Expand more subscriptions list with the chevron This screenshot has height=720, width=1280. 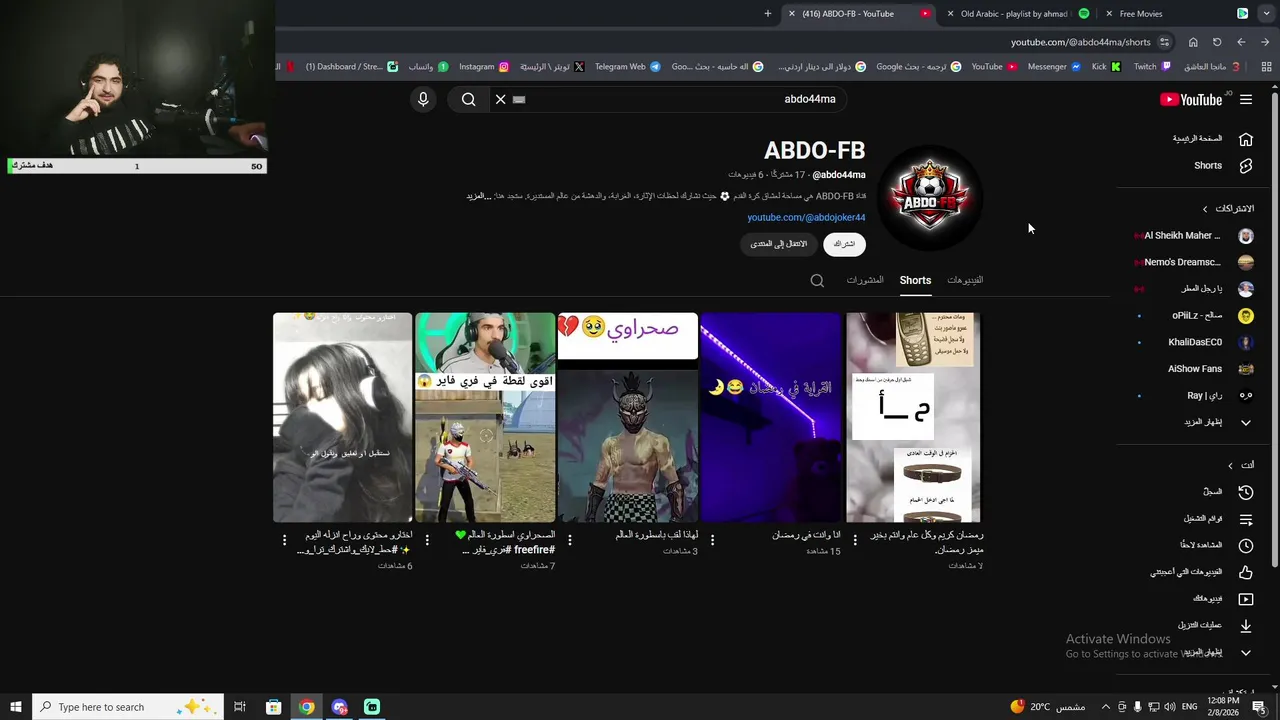coord(1246,423)
